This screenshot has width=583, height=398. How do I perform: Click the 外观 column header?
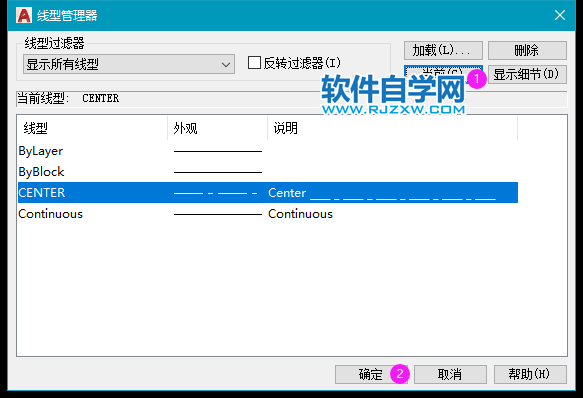pos(218,128)
